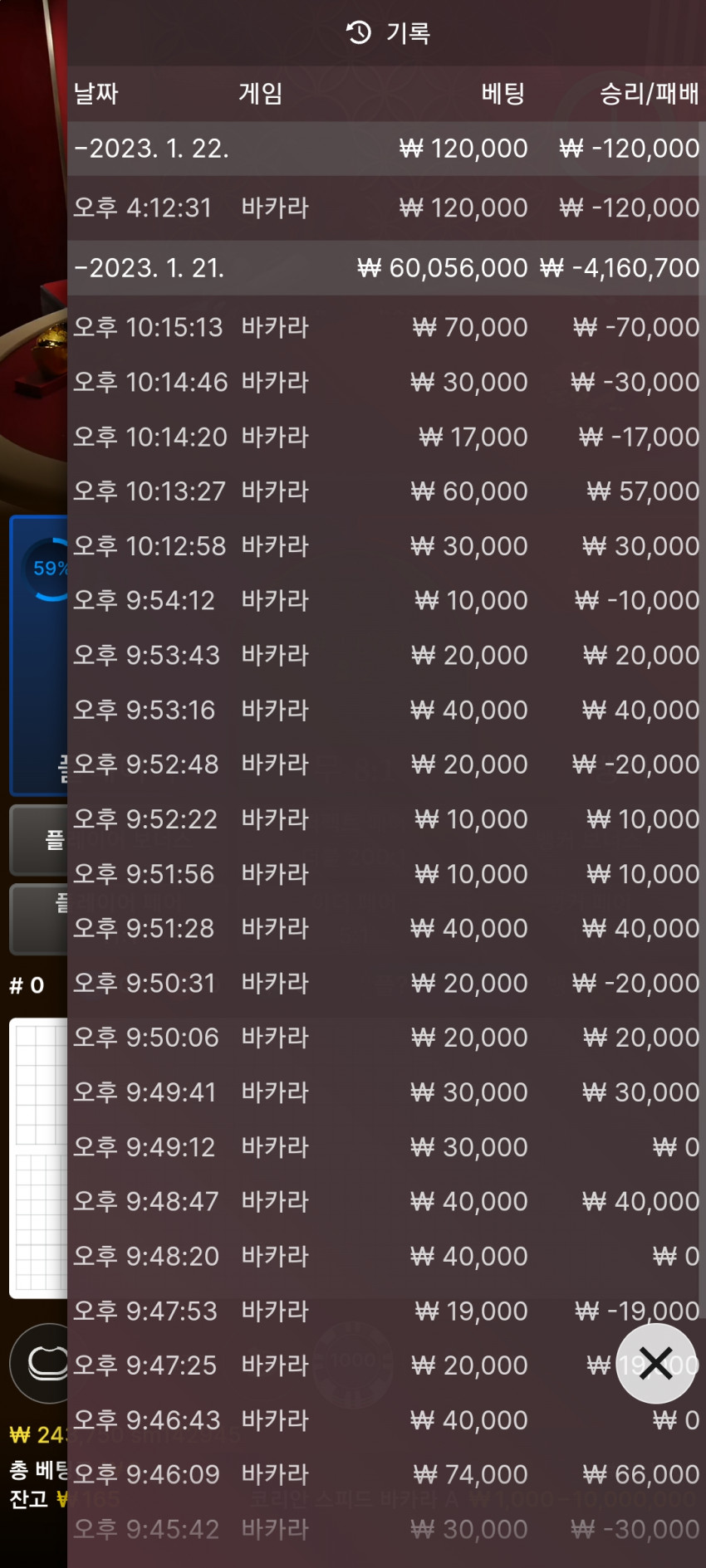This screenshot has width=706, height=1568.
Task: Click the 베팅 column header
Action: 503,93
